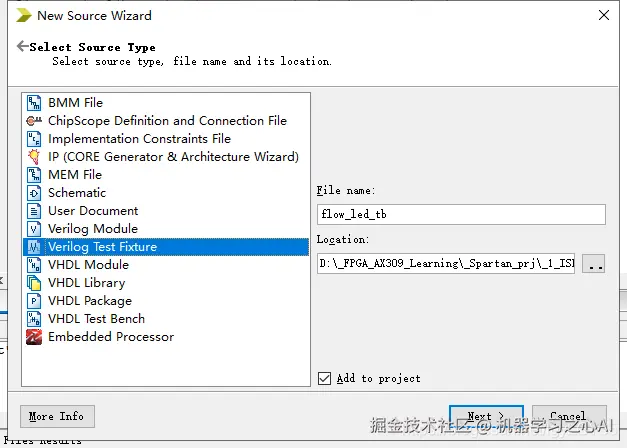Choose VHDL Test Bench from list

point(96,319)
